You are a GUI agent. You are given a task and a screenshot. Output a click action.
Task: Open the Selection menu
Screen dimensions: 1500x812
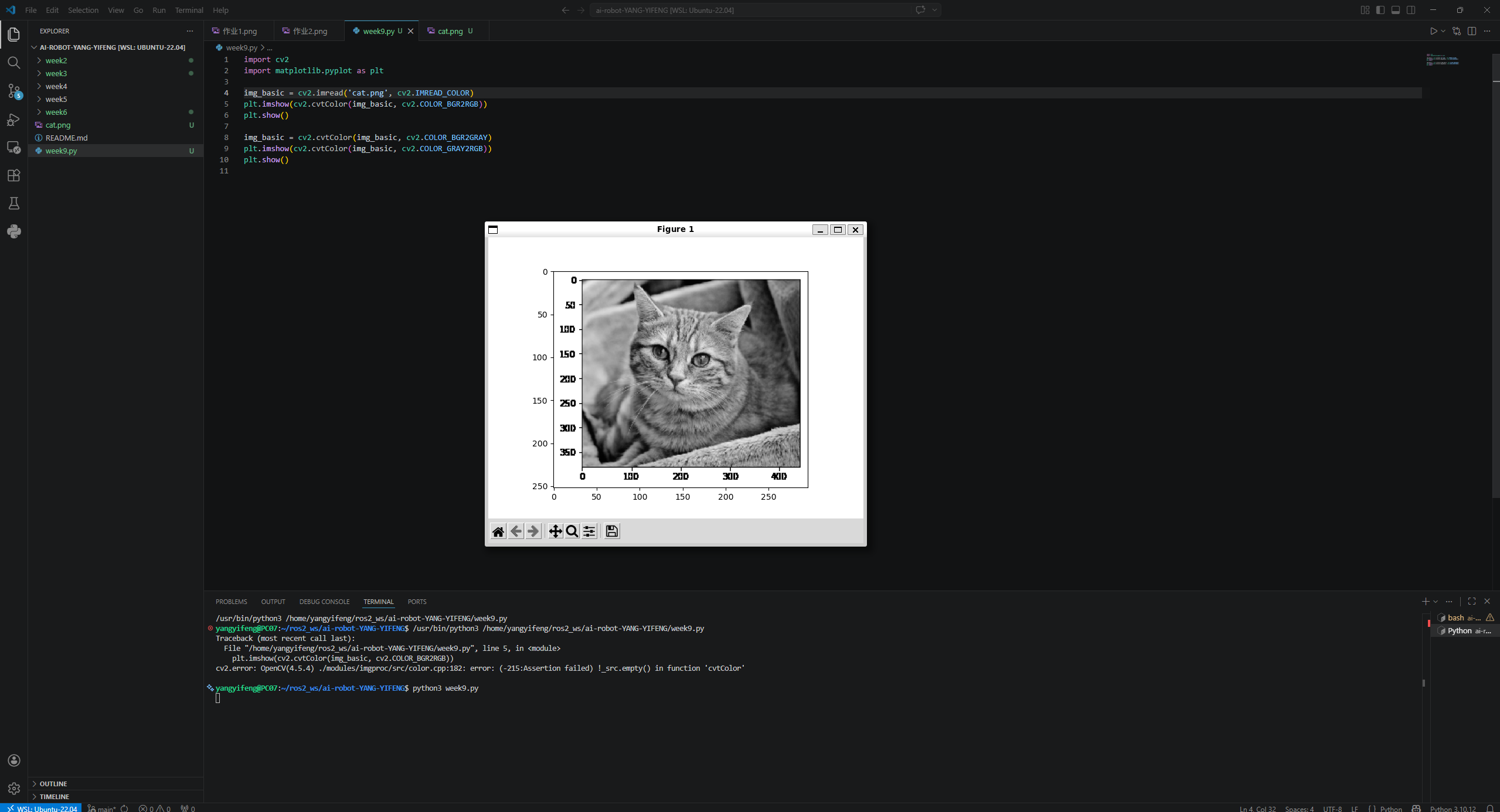pyautogui.click(x=83, y=10)
